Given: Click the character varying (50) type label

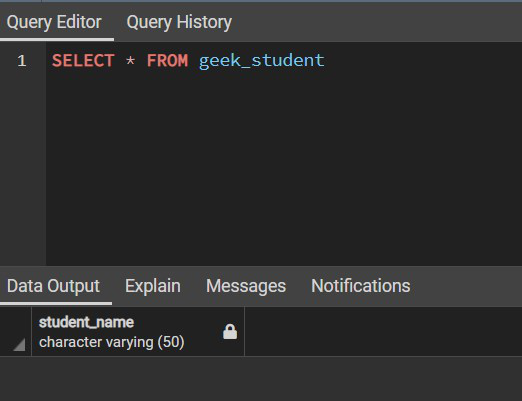Looking at the screenshot, I should click(112, 342).
